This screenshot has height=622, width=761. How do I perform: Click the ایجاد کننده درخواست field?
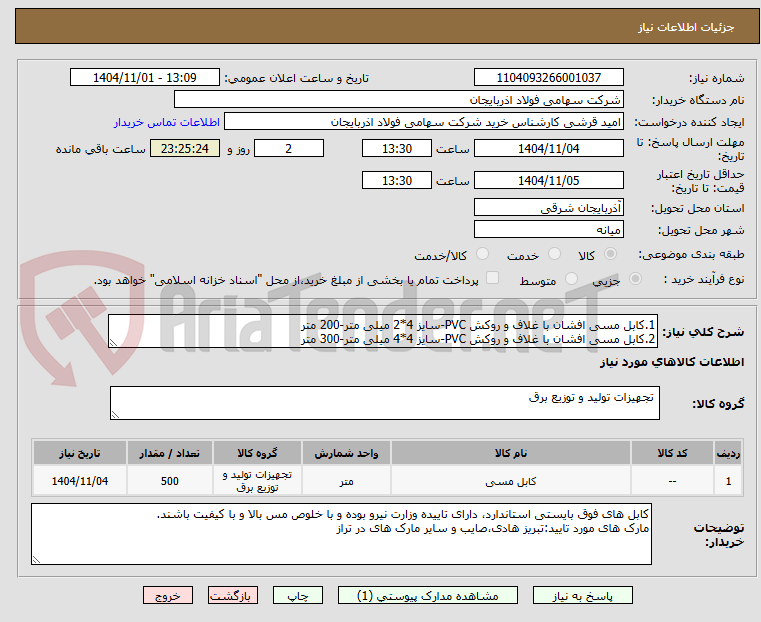[424, 122]
